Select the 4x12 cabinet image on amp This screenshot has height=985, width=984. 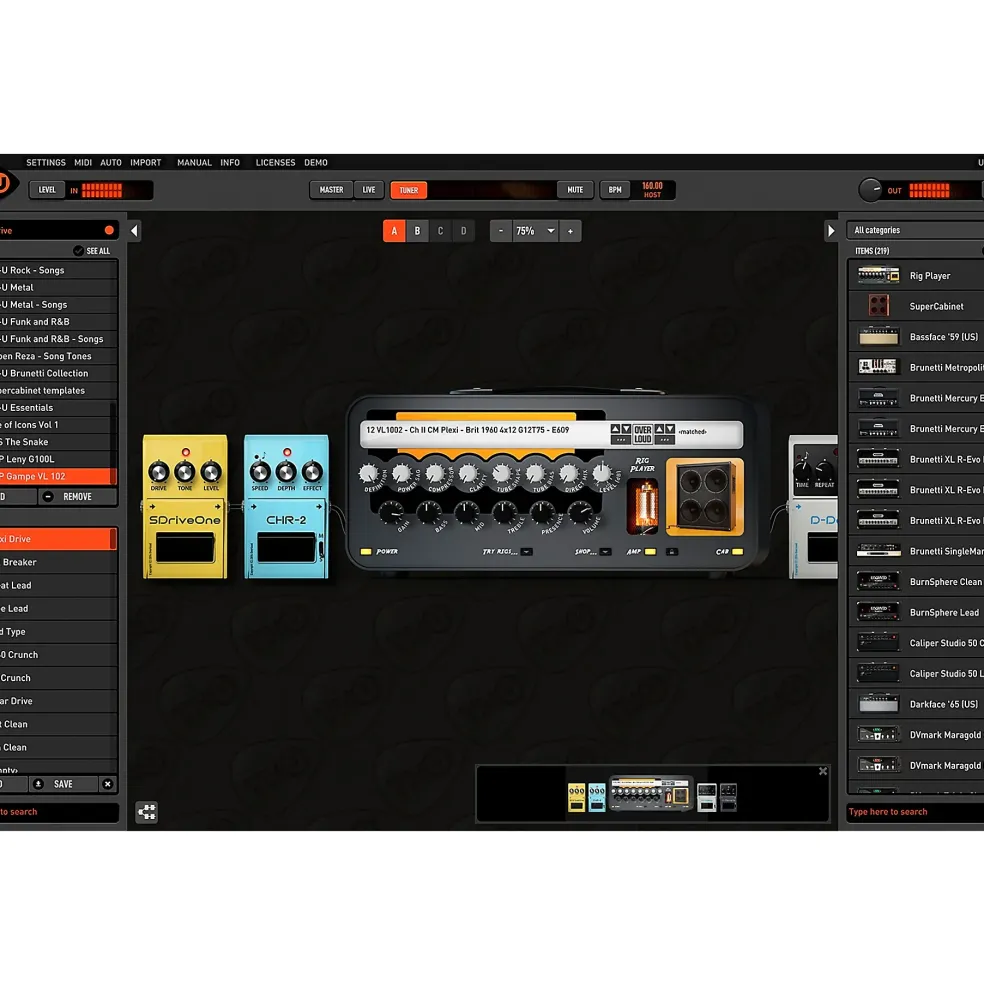pyautogui.click(x=704, y=496)
